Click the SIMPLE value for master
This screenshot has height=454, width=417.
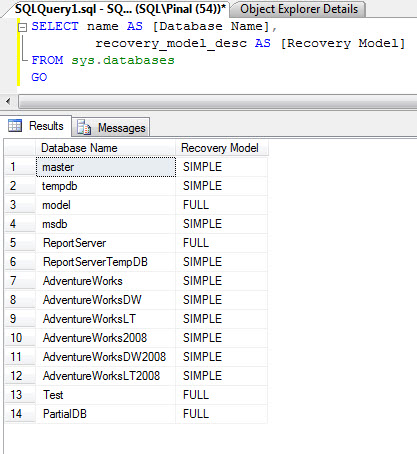222,167
